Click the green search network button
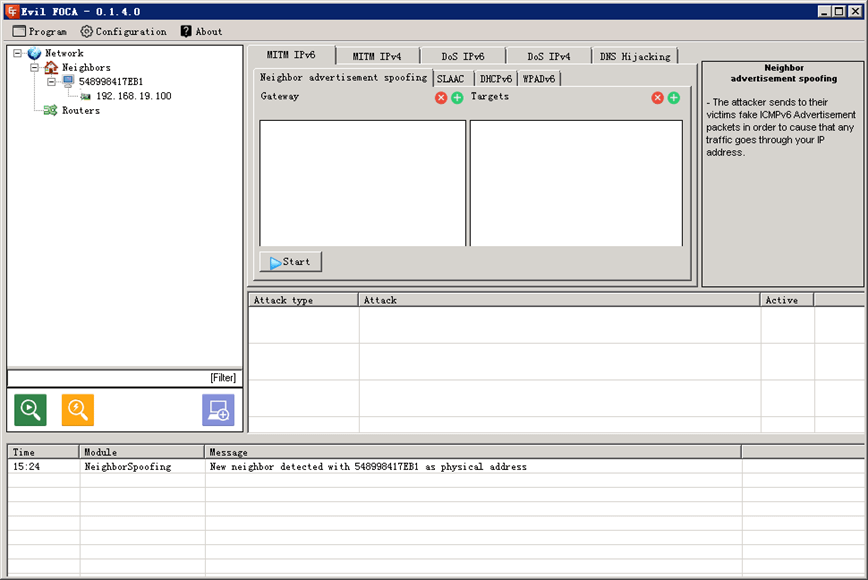Screen dimensions: 868x580 click(30, 410)
